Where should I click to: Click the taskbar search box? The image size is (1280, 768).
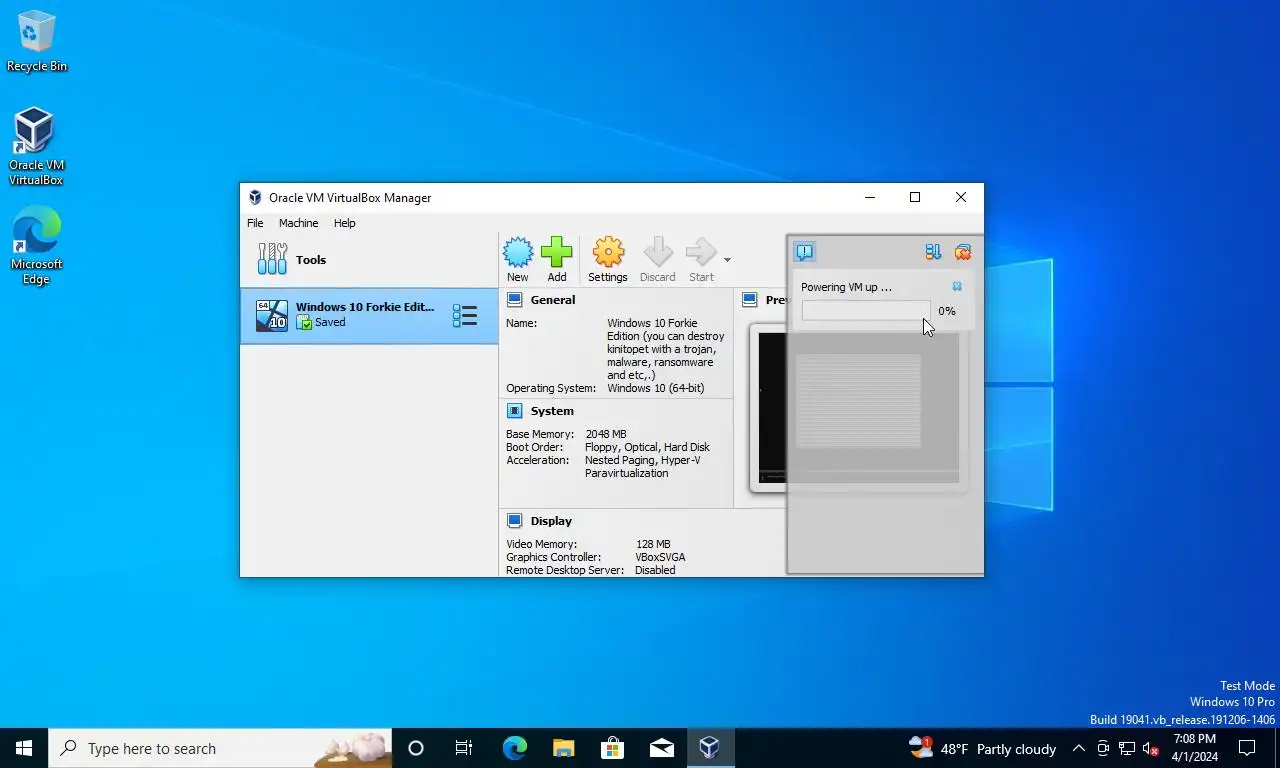click(x=220, y=748)
